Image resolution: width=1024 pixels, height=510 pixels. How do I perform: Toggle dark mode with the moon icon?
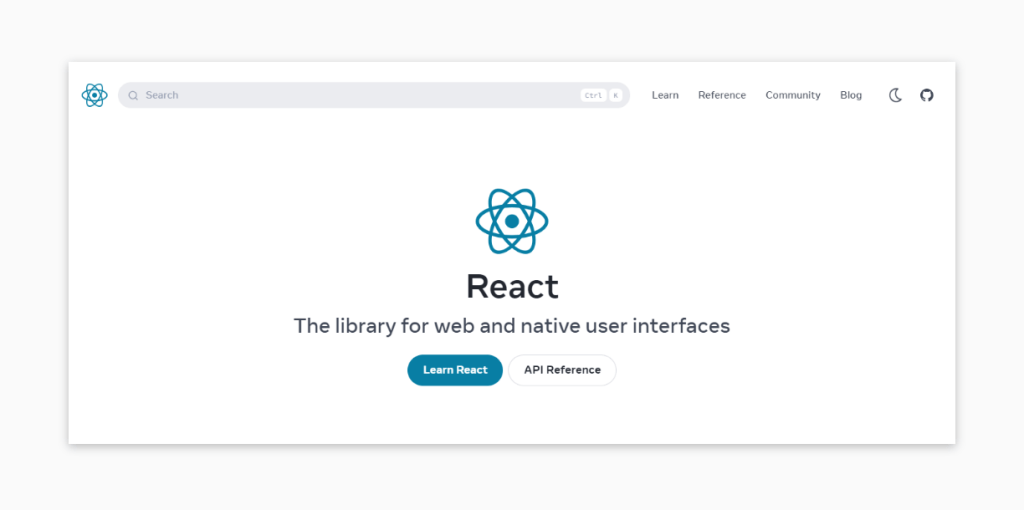[x=895, y=95]
